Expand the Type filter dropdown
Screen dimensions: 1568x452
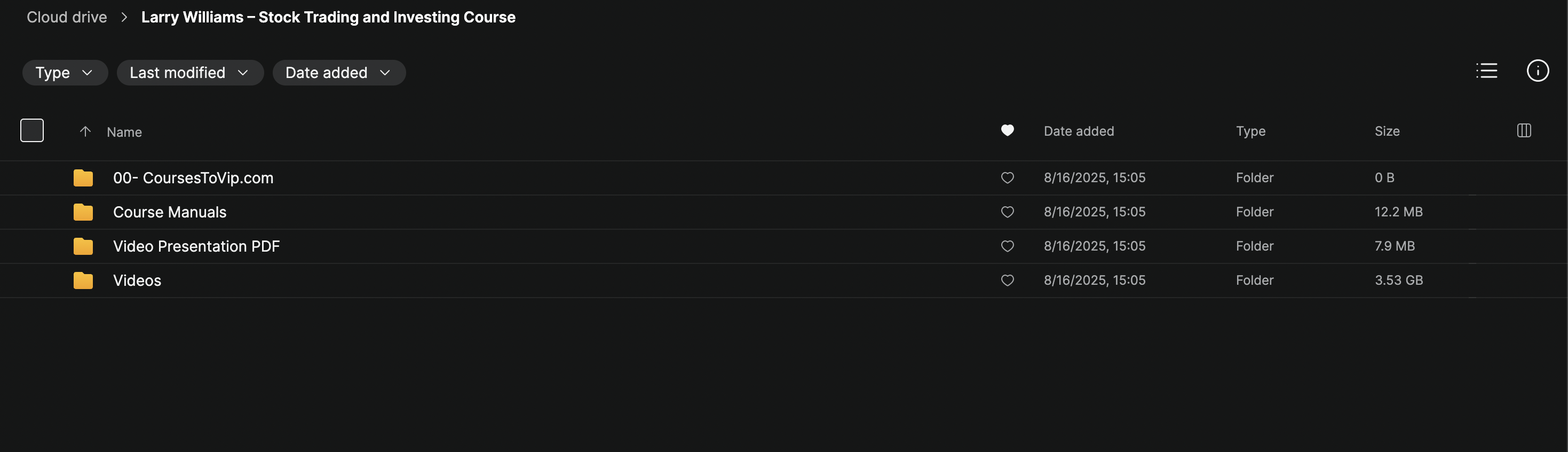click(x=65, y=73)
